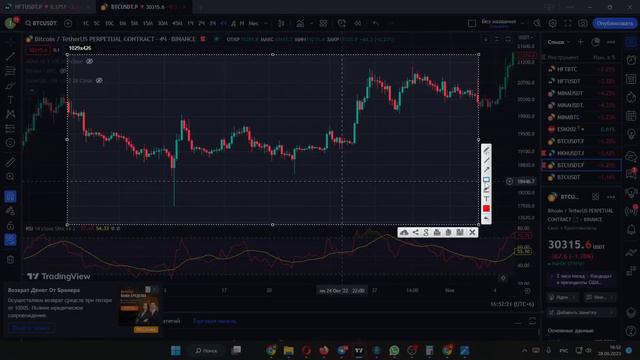640x360 pixels.
Task: Open the watchlist name dropdown
Action: 559,42
